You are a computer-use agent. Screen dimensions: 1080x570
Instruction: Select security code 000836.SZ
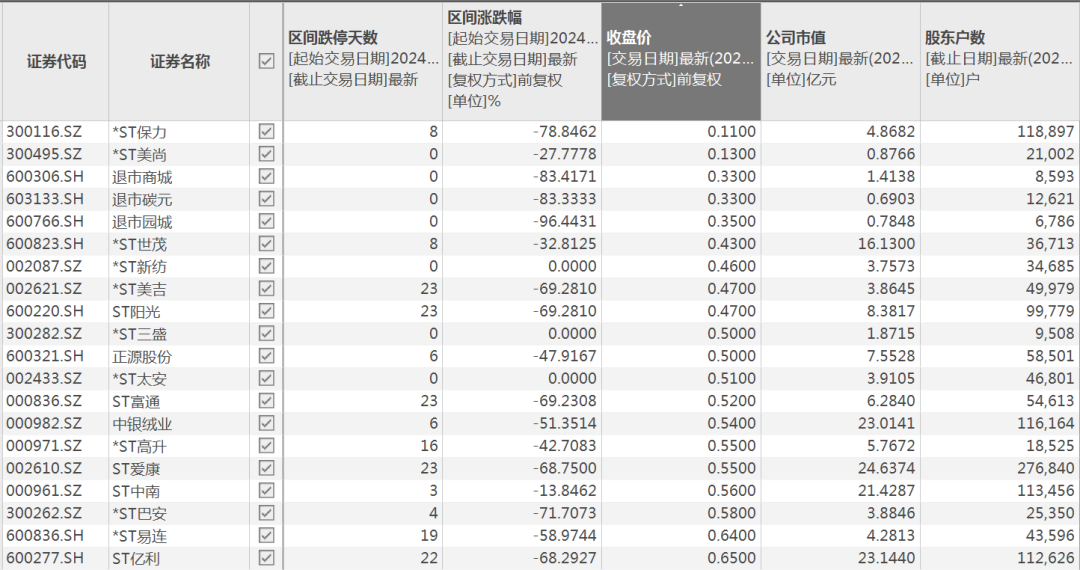click(44, 401)
